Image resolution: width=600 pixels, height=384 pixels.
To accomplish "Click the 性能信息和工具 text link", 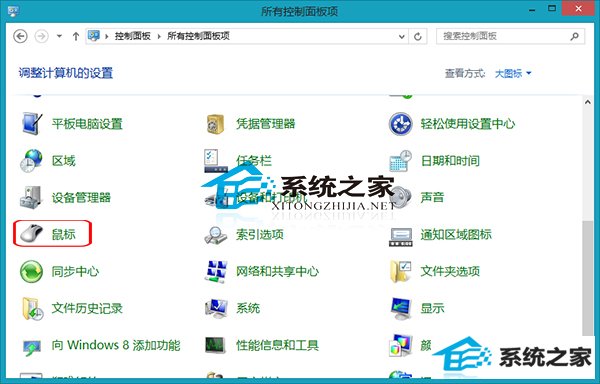I will (x=277, y=345).
